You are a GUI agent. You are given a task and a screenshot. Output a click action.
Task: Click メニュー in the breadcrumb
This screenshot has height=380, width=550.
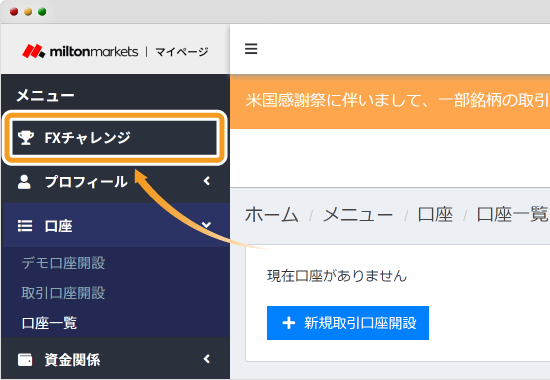pos(357,214)
